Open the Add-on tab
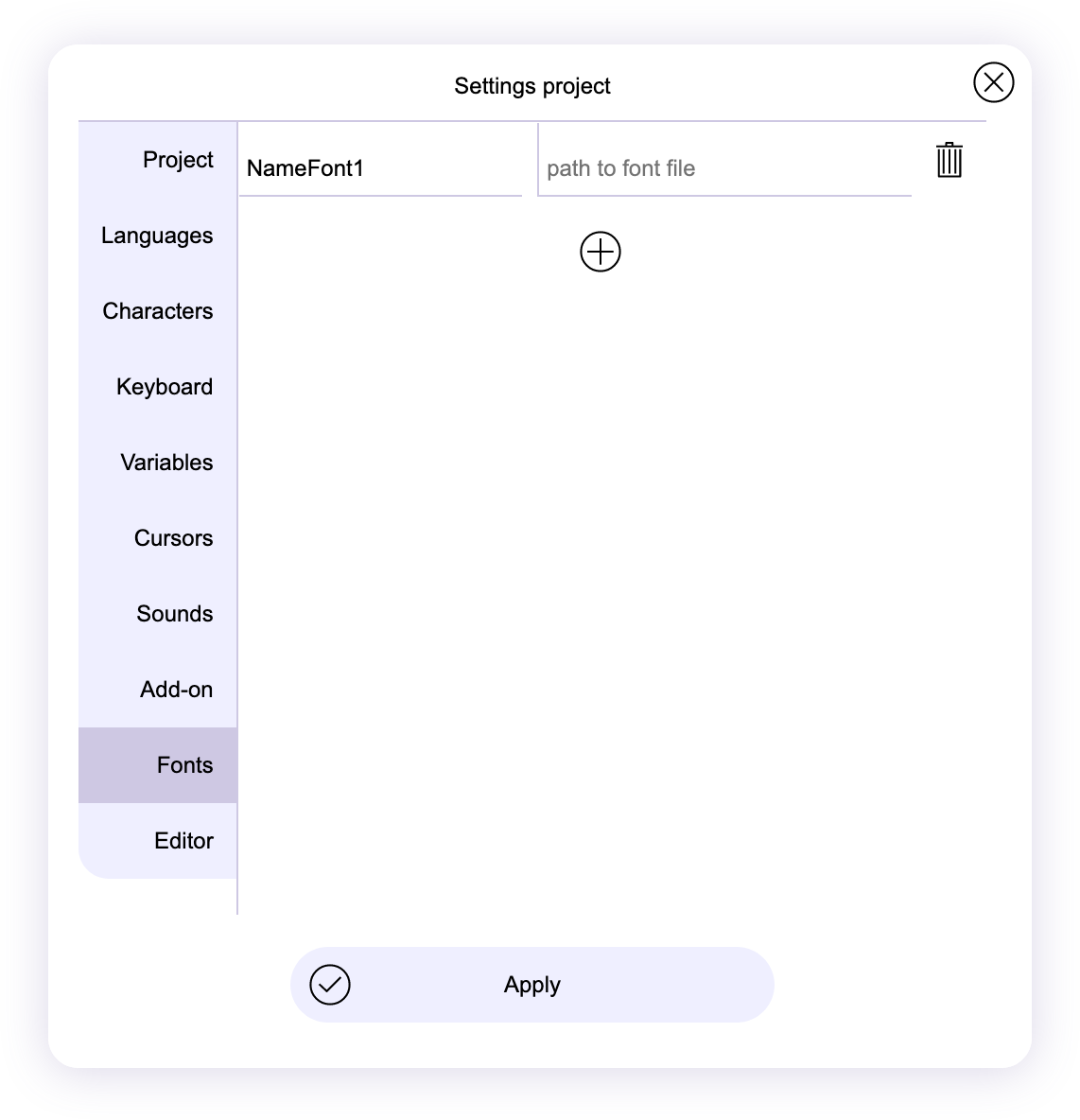 pos(176,690)
